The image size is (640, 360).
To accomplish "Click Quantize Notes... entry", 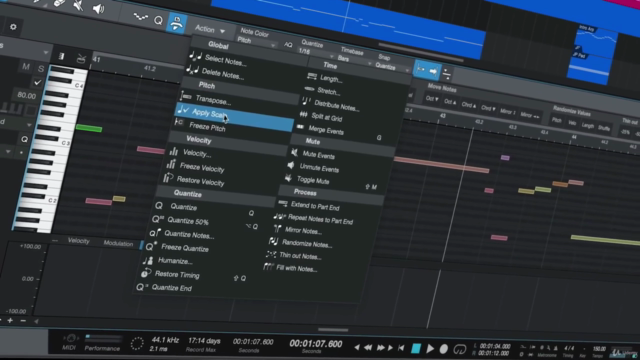I will coord(189,235).
